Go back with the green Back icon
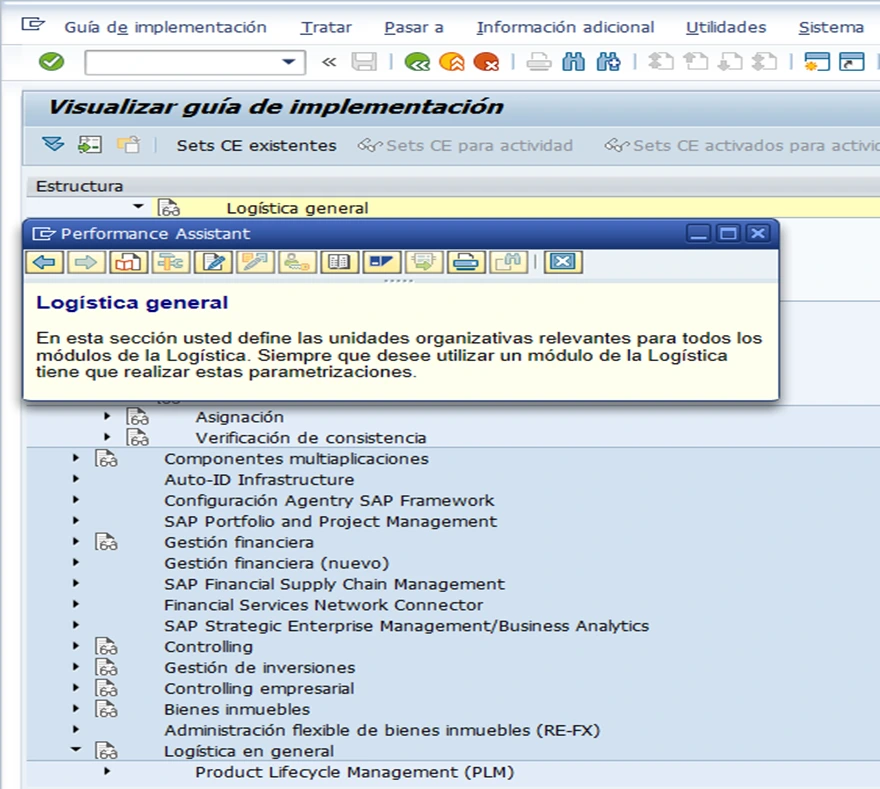 tap(417, 62)
